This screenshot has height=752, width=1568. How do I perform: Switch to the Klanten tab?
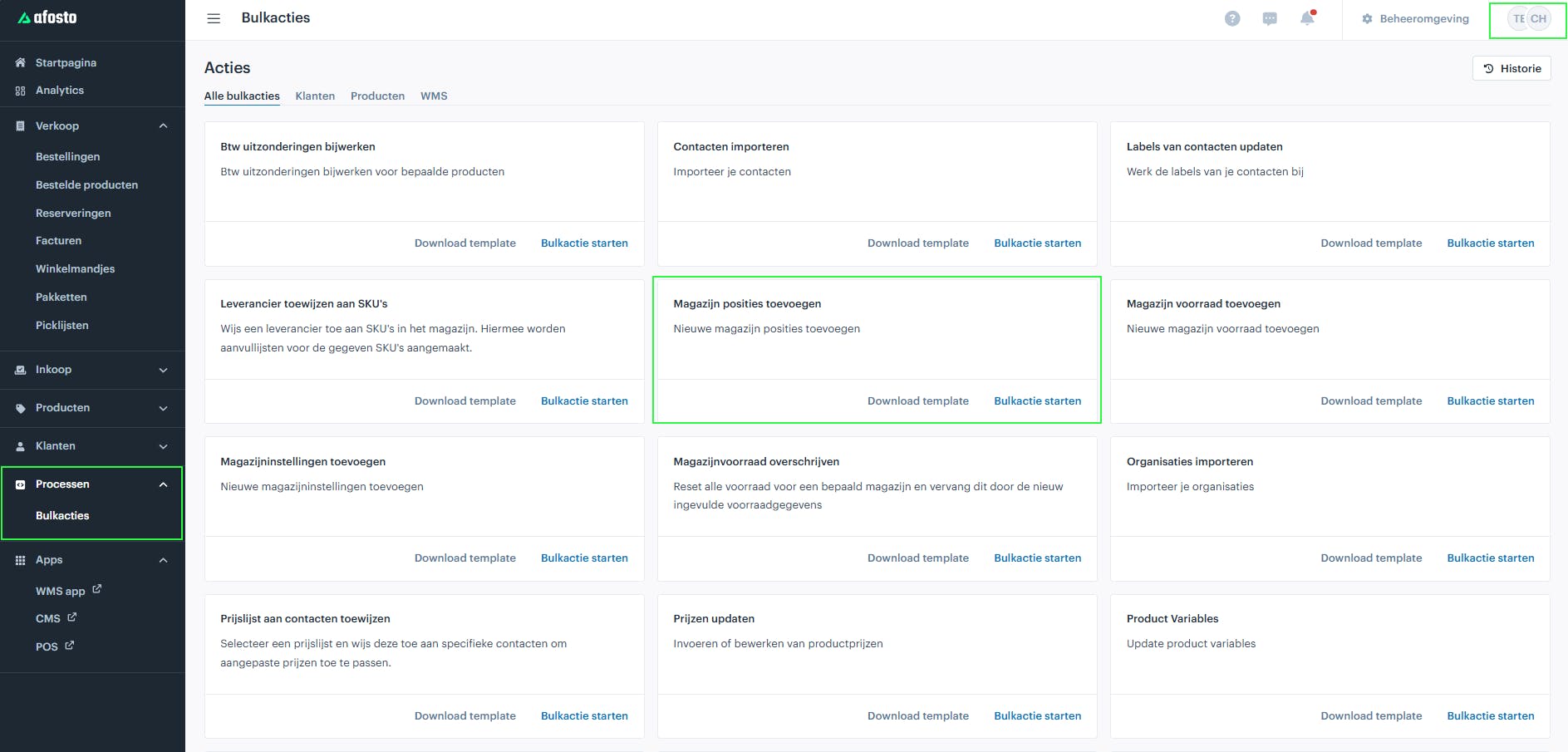[315, 96]
